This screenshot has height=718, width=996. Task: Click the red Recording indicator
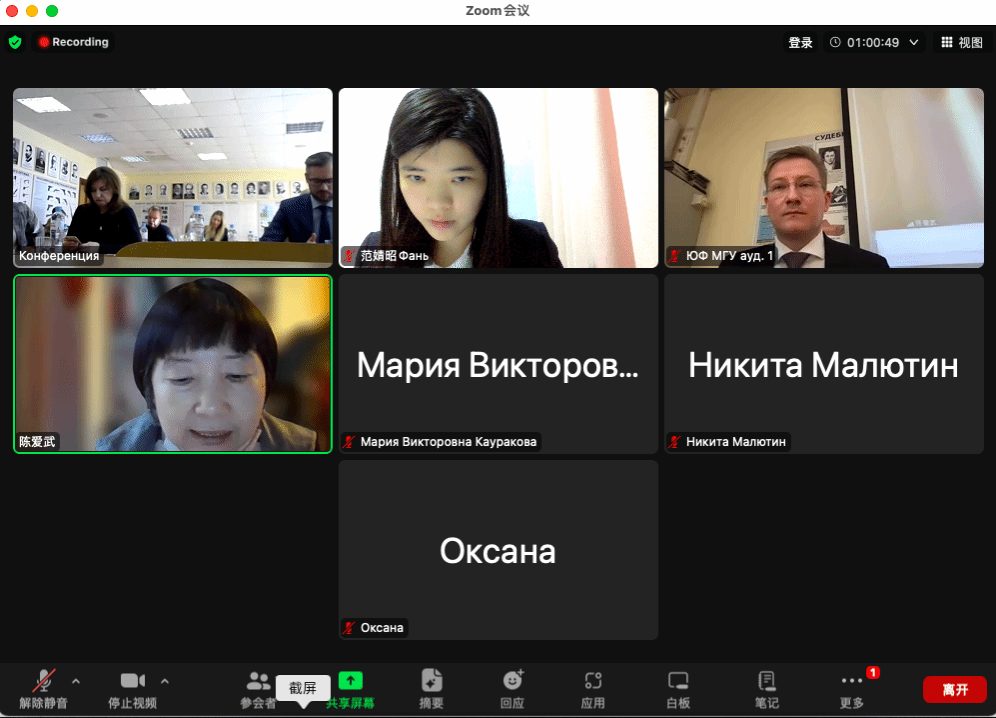[74, 42]
